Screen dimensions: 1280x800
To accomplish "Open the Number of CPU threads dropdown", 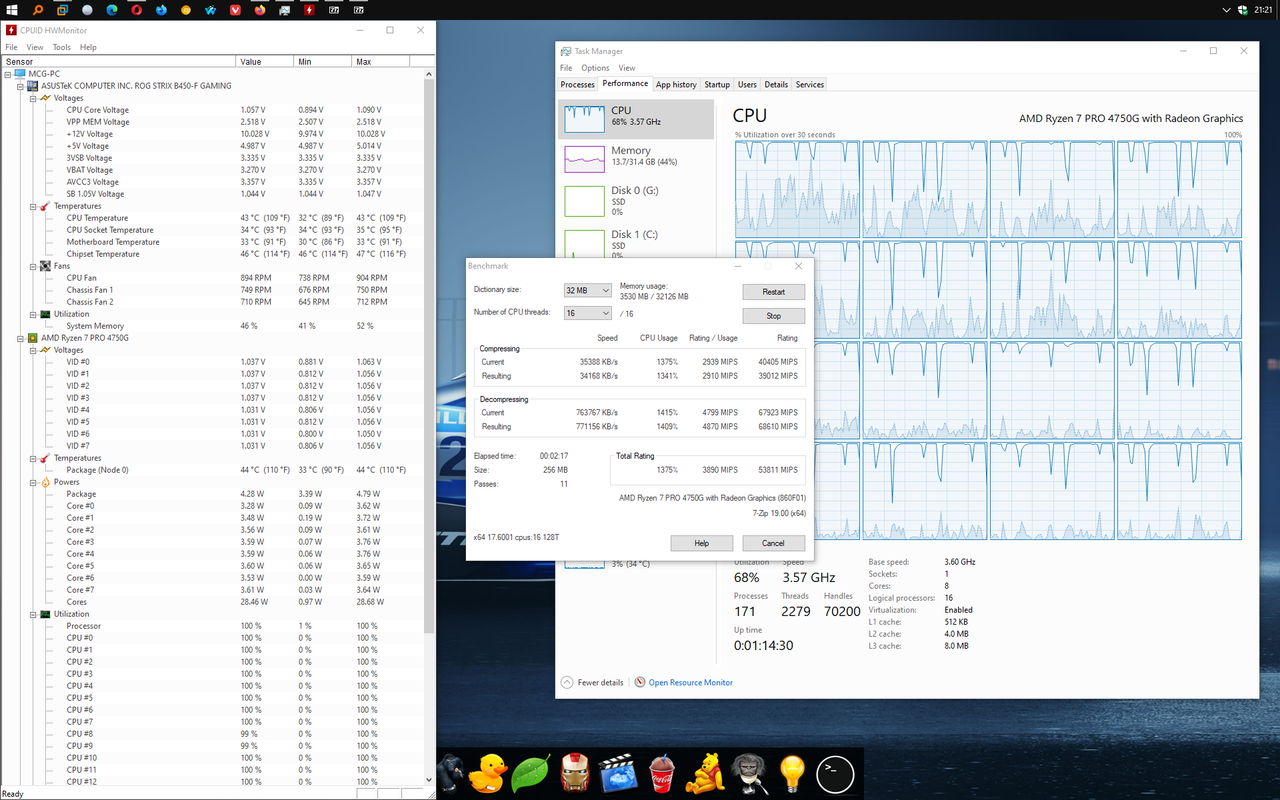I will click(x=587, y=313).
